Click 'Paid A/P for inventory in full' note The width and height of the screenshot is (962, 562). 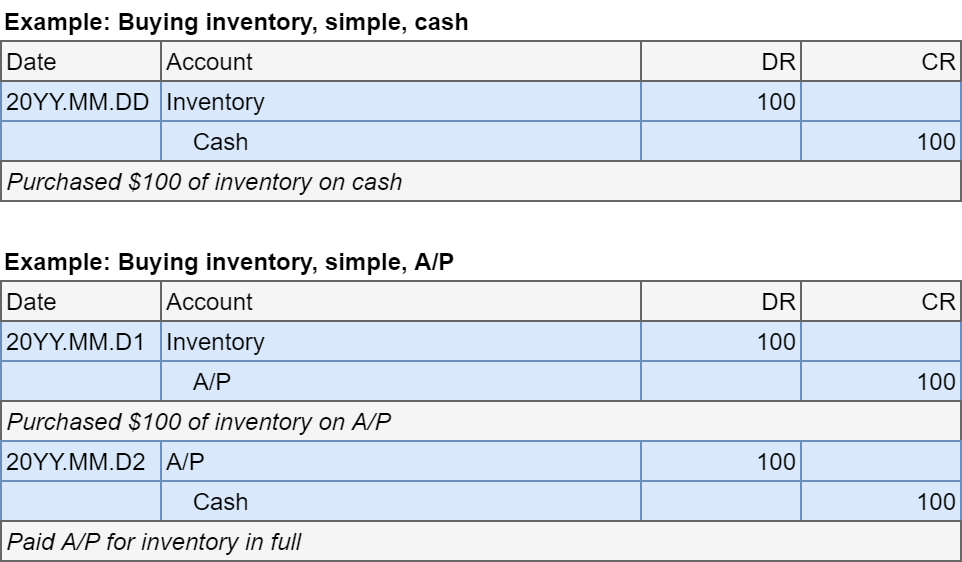[154, 542]
